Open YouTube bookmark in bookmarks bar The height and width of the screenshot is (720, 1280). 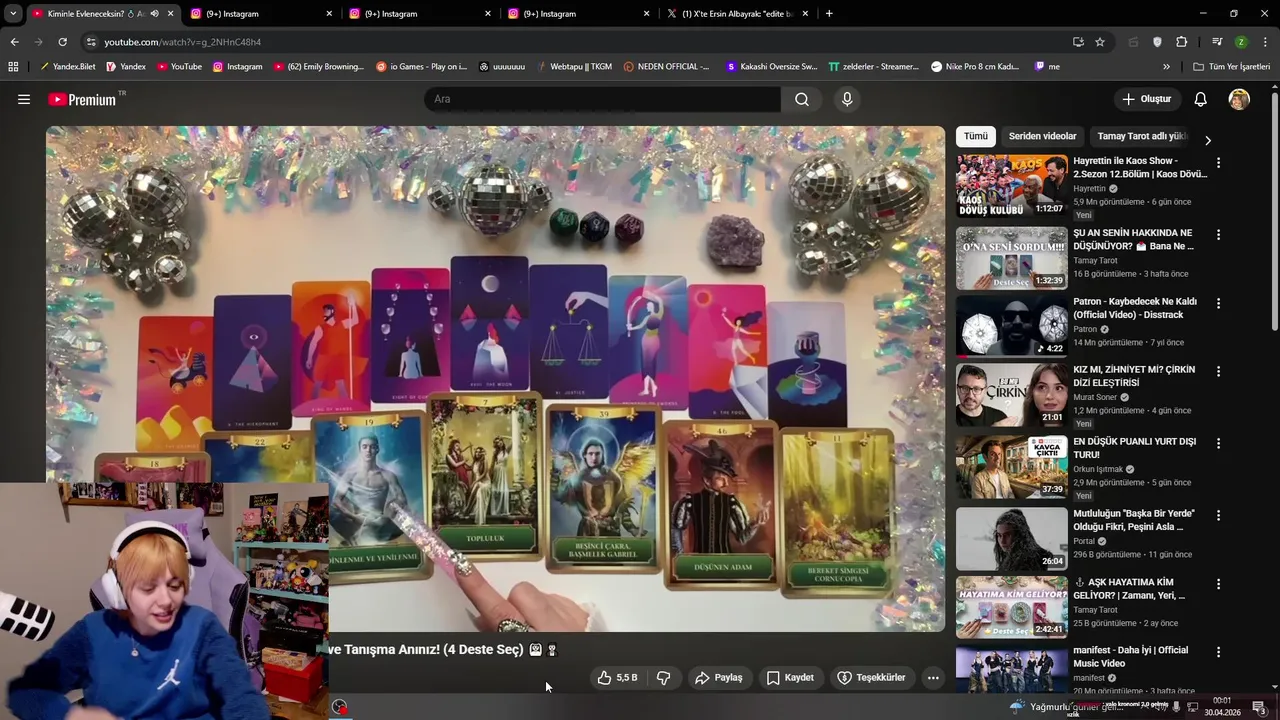point(178,67)
